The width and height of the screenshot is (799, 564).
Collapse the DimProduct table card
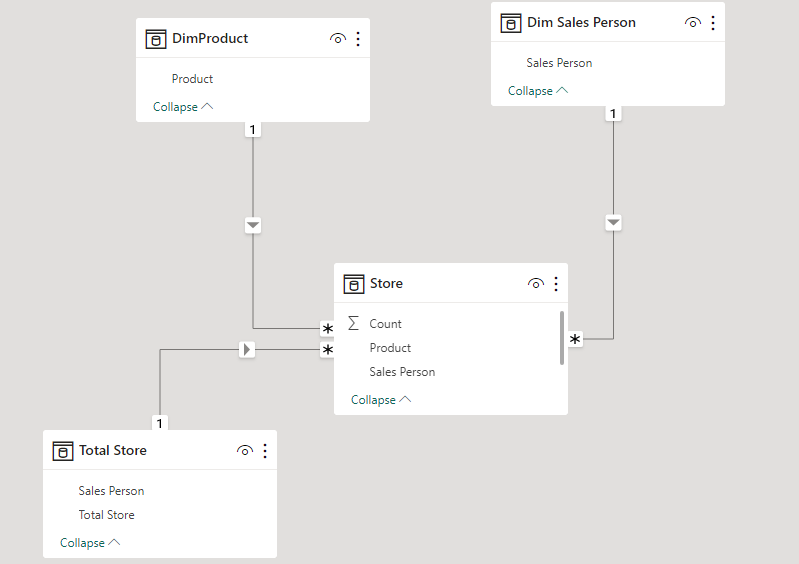(x=183, y=107)
